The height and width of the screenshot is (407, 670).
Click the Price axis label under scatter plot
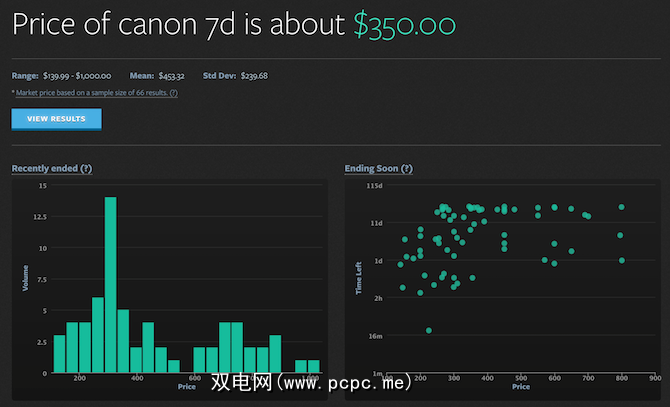tap(521, 387)
